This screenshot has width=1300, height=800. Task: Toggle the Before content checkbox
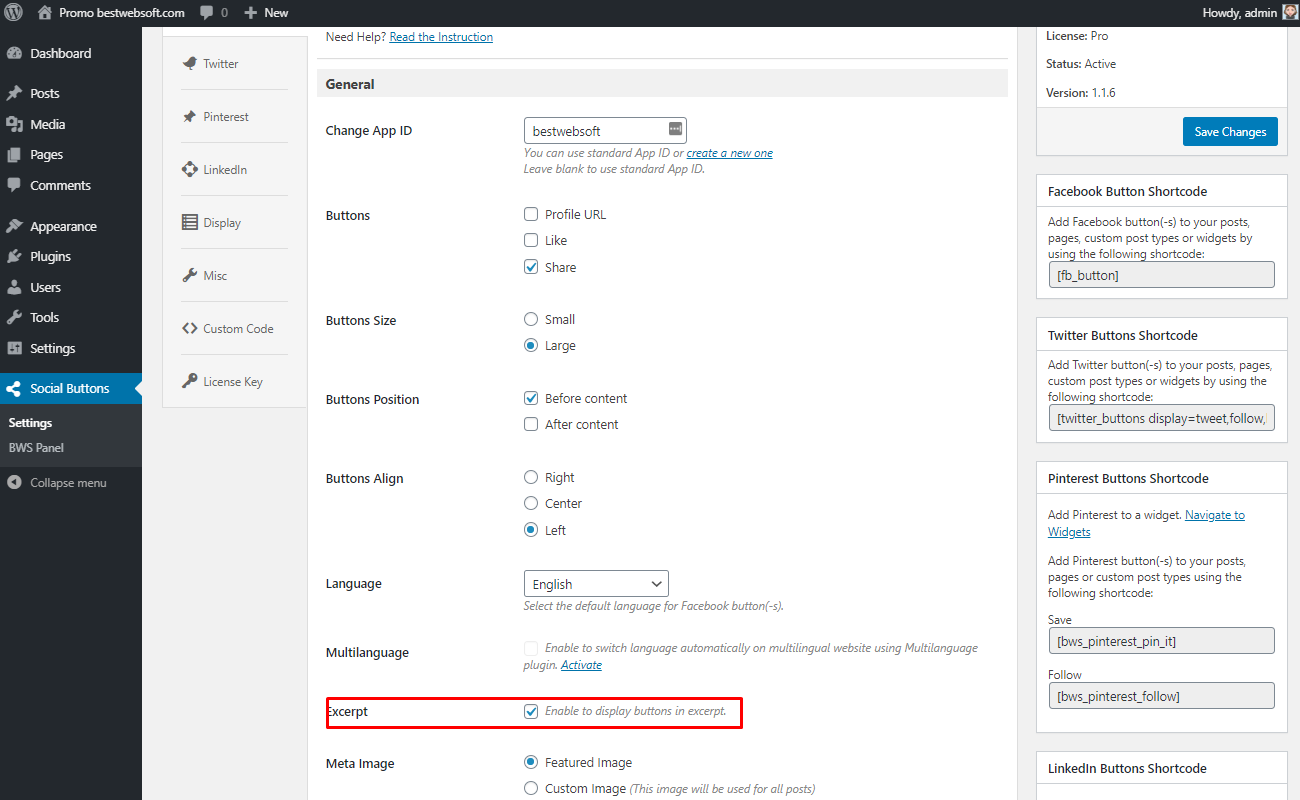click(x=531, y=398)
